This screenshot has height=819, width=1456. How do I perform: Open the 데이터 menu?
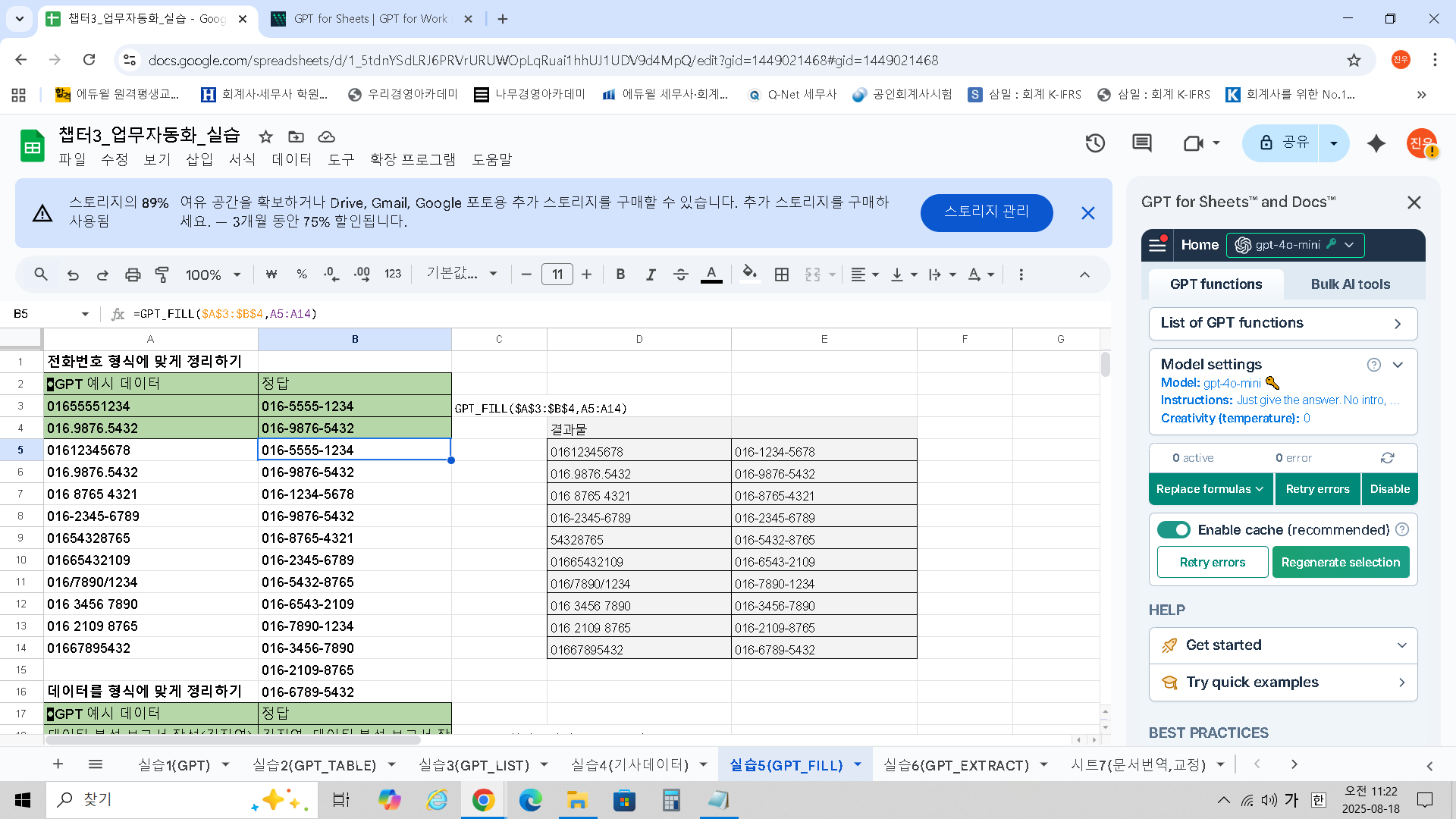292,159
